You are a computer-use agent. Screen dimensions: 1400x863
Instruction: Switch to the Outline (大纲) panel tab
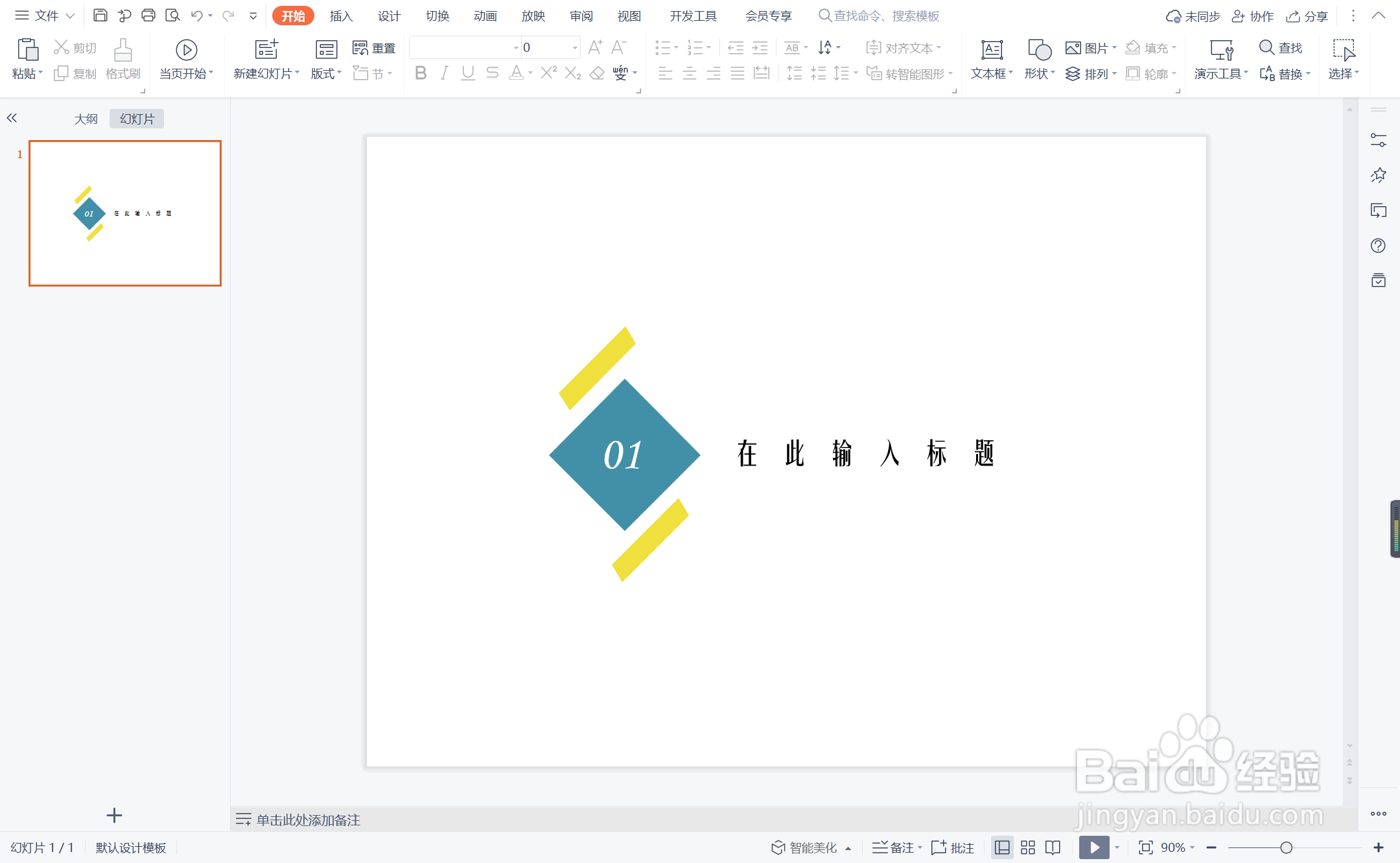[86, 119]
